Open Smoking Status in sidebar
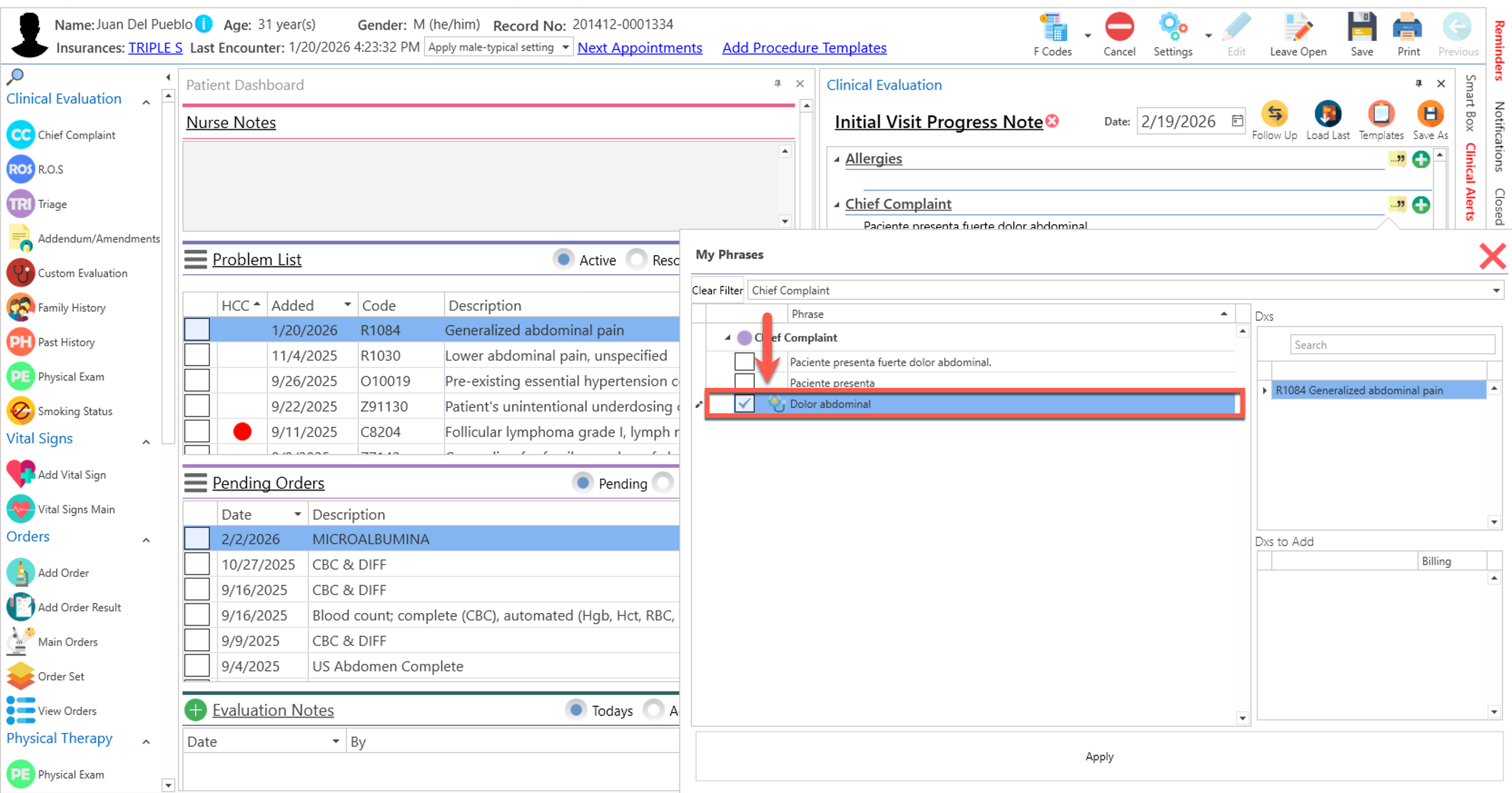This screenshot has width=1512, height=793. click(x=74, y=411)
